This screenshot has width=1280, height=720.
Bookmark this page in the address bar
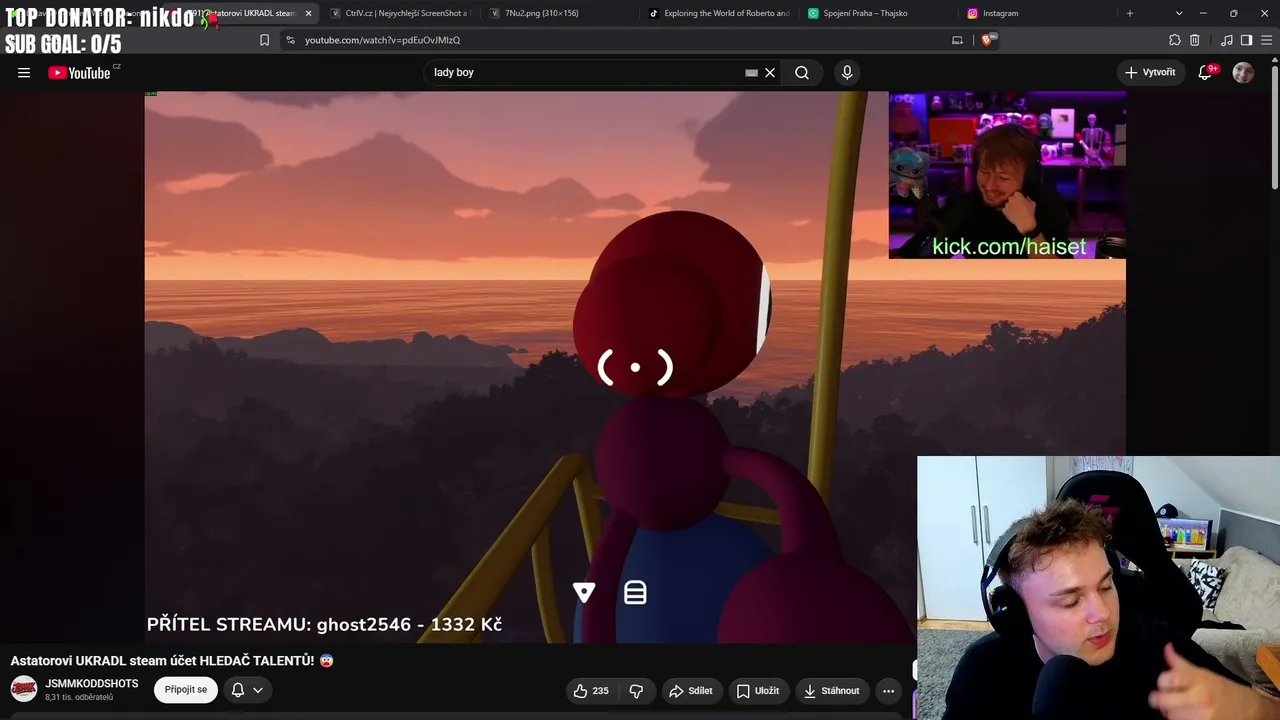264,40
